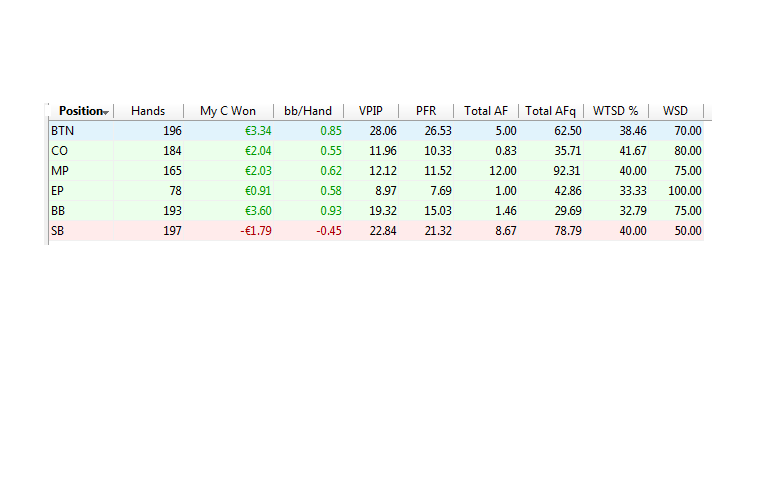768x480 pixels.
Task: Click the 41.67 WTSD value
Action: pos(633,151)
